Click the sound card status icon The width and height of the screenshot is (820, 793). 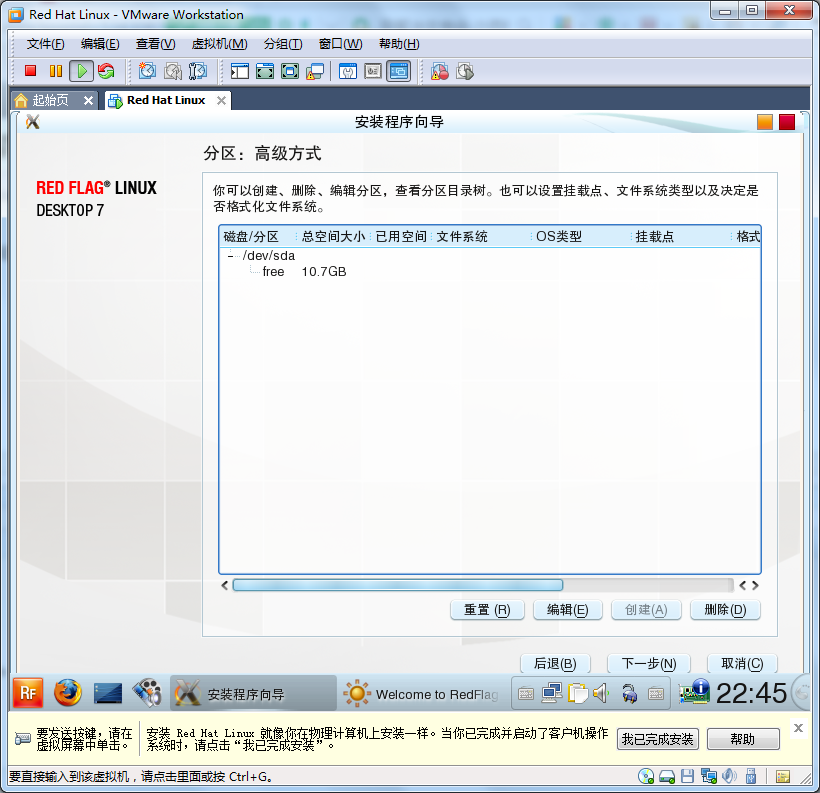(x=729, y=776)
